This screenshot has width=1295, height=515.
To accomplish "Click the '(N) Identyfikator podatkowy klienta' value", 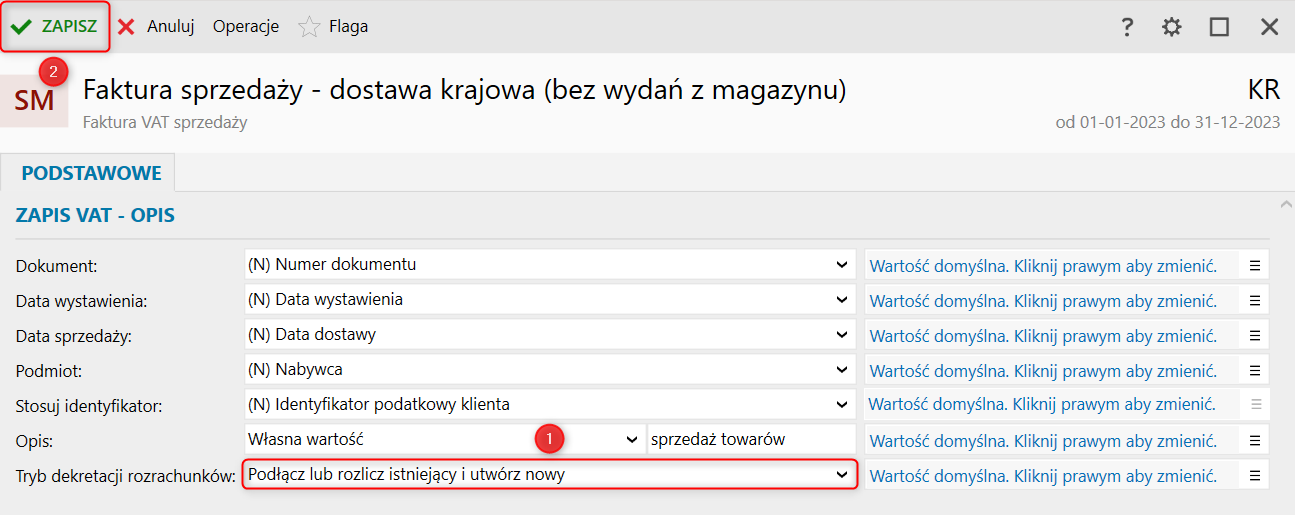I will click(x=379, y=405).
